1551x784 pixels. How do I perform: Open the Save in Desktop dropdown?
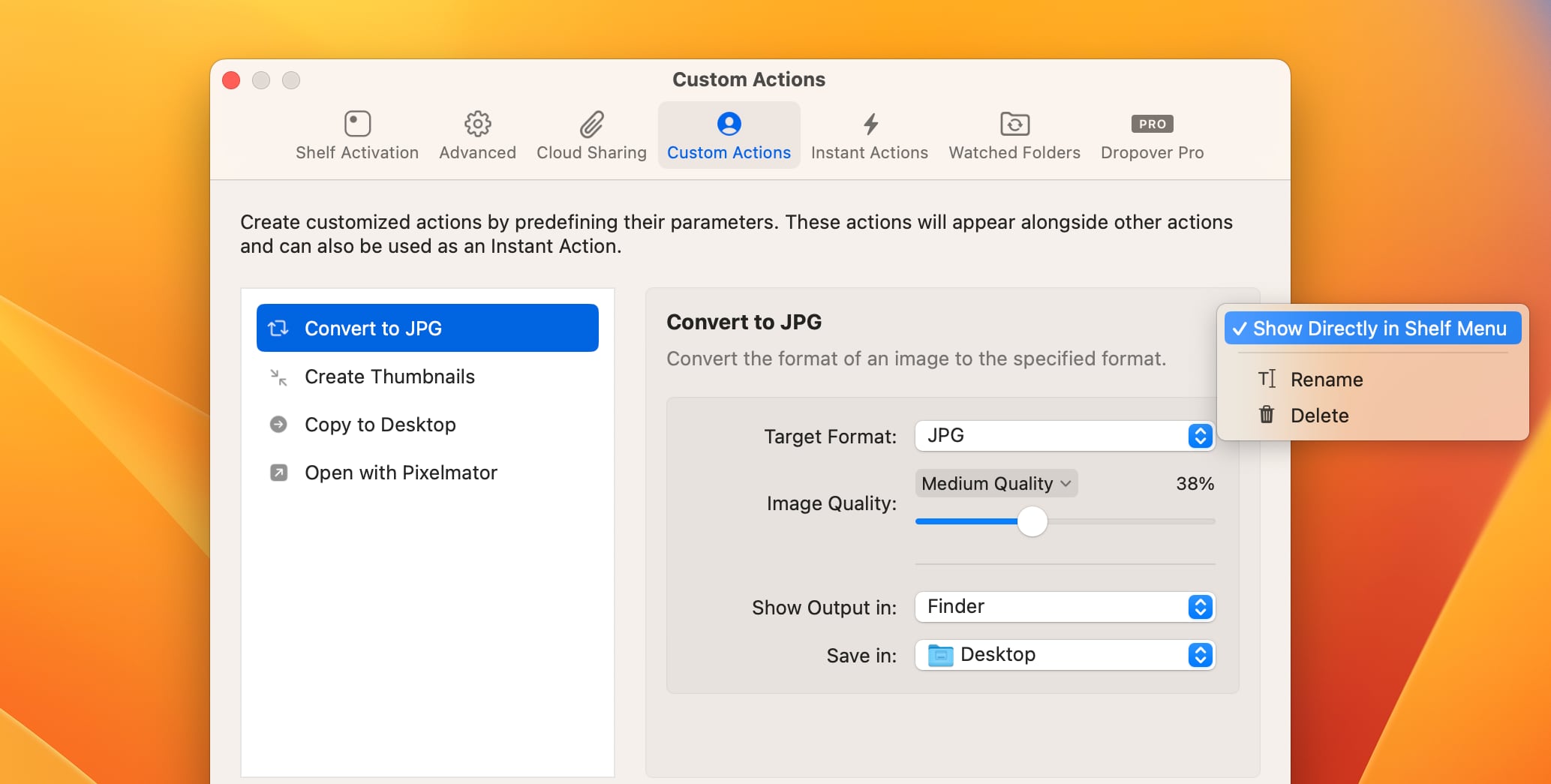[1064, 655]
